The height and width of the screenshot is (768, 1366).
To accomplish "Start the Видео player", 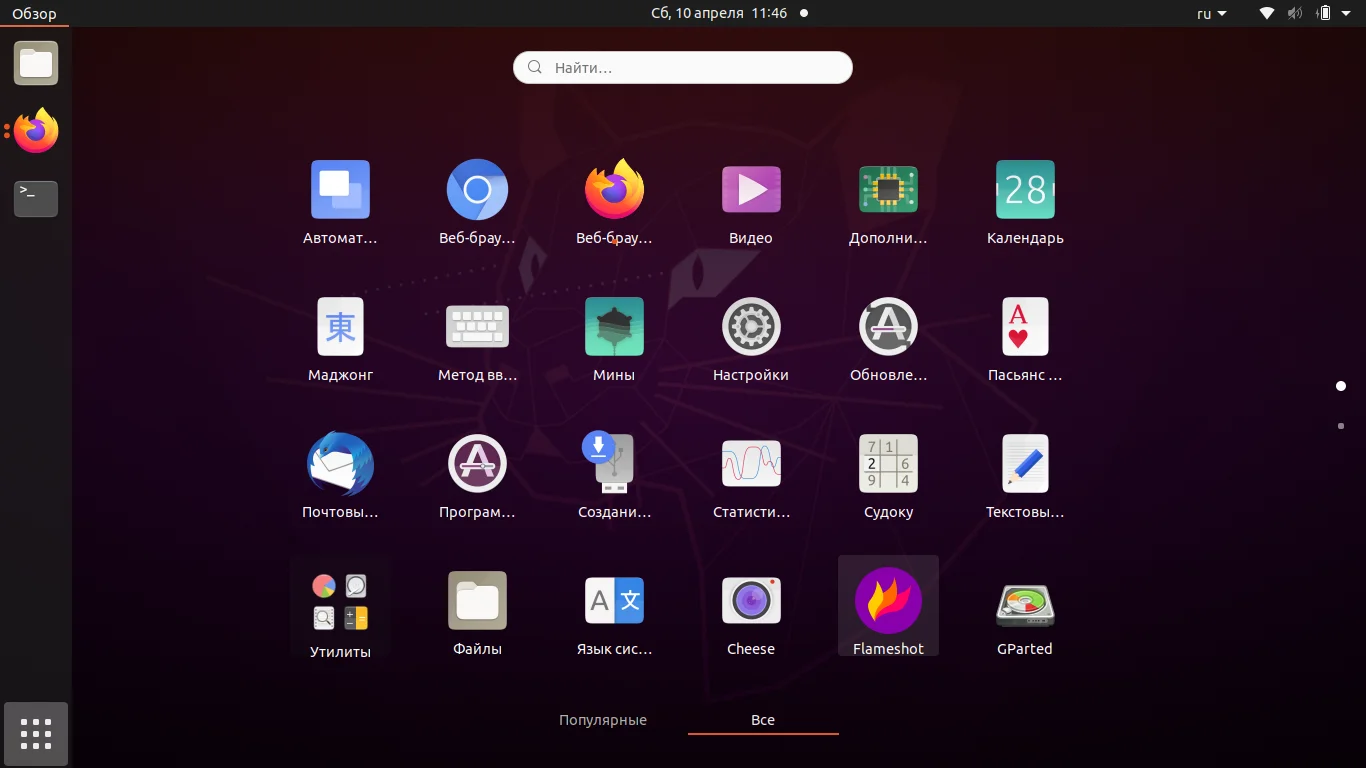I will pyautogui.click(x=751, y=189).
